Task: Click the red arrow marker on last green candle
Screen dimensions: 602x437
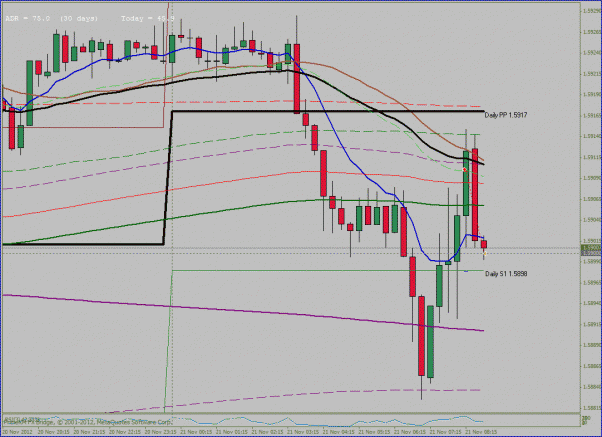Action: [x=465, y=169]
